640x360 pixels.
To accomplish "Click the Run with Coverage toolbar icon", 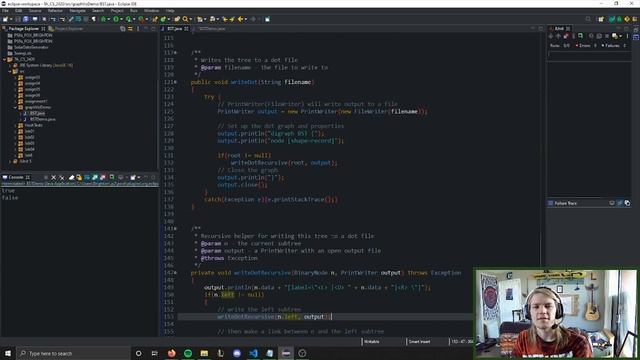I will tap(129, 19).
